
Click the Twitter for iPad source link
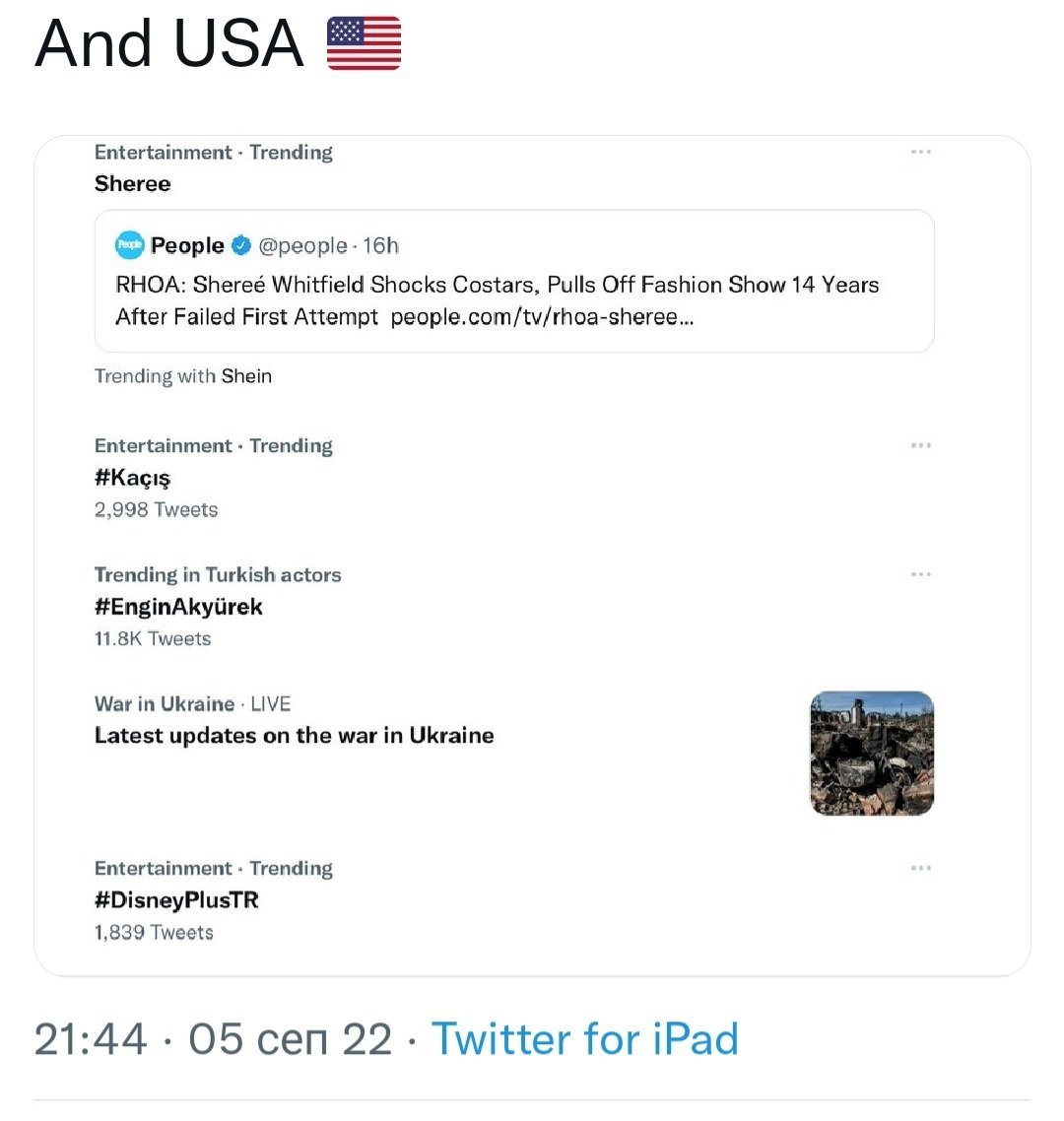click(x=585, y=1039)
